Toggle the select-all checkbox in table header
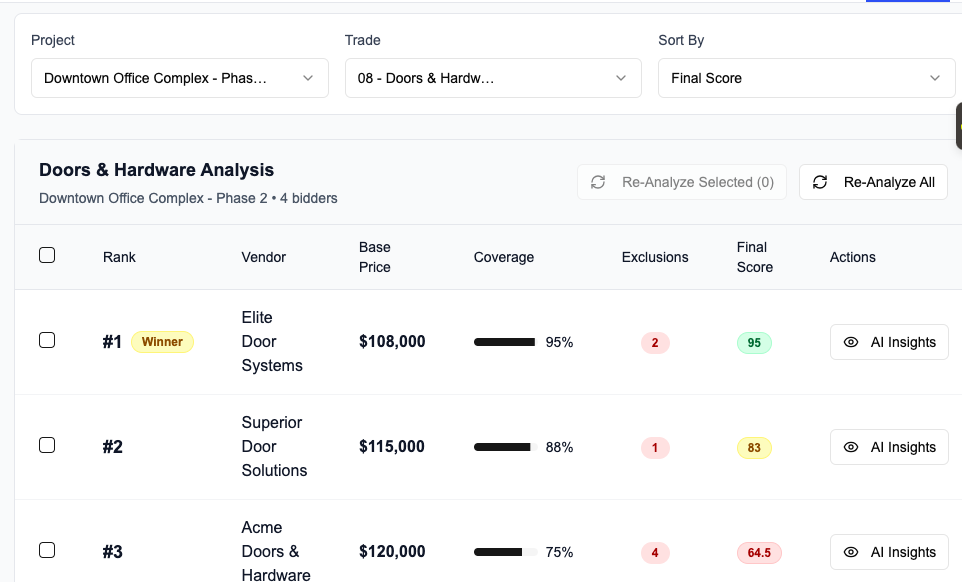The image size is (962, 582). 47,255
